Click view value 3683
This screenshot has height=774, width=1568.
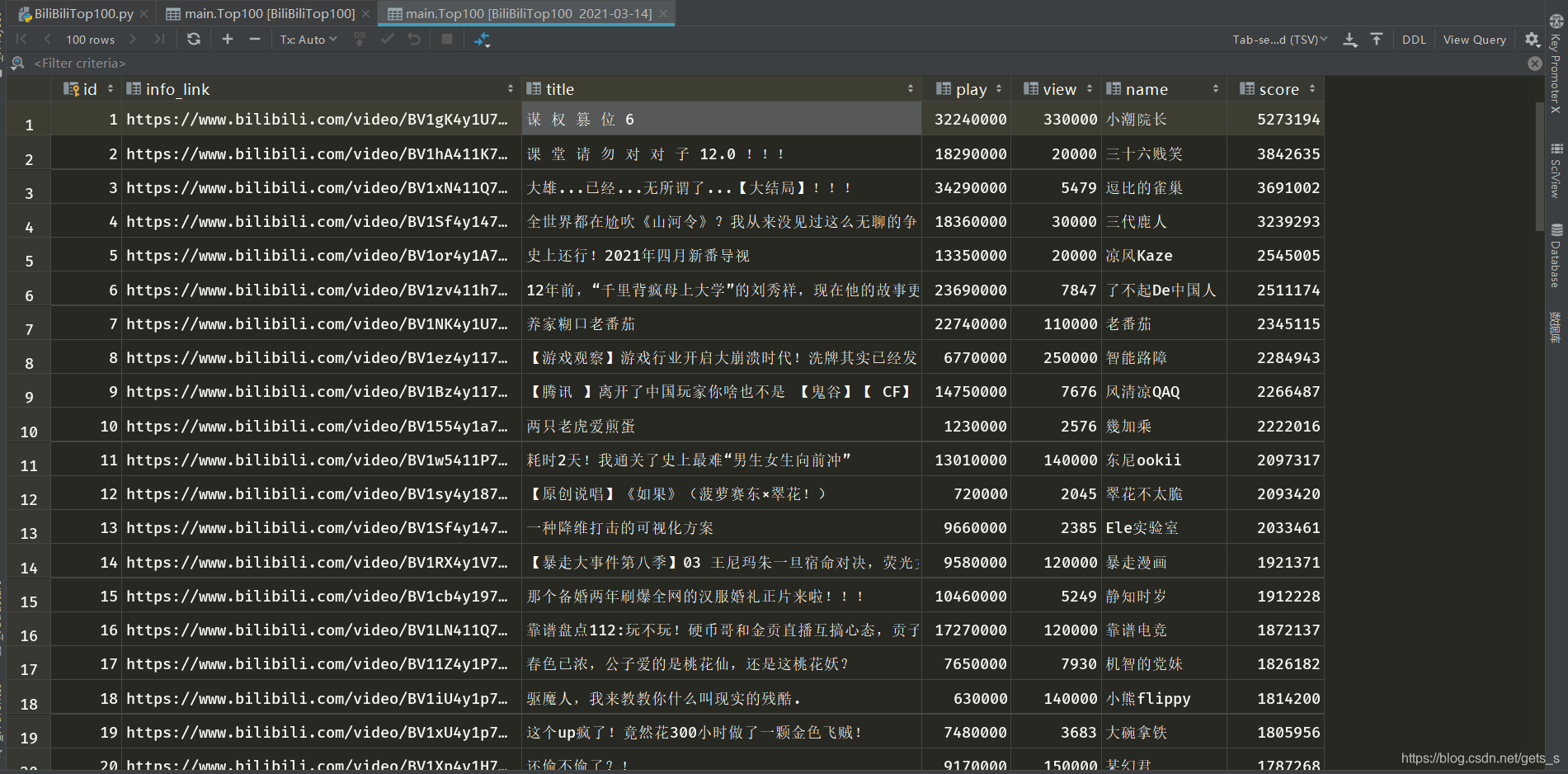tap(1057, 733)
